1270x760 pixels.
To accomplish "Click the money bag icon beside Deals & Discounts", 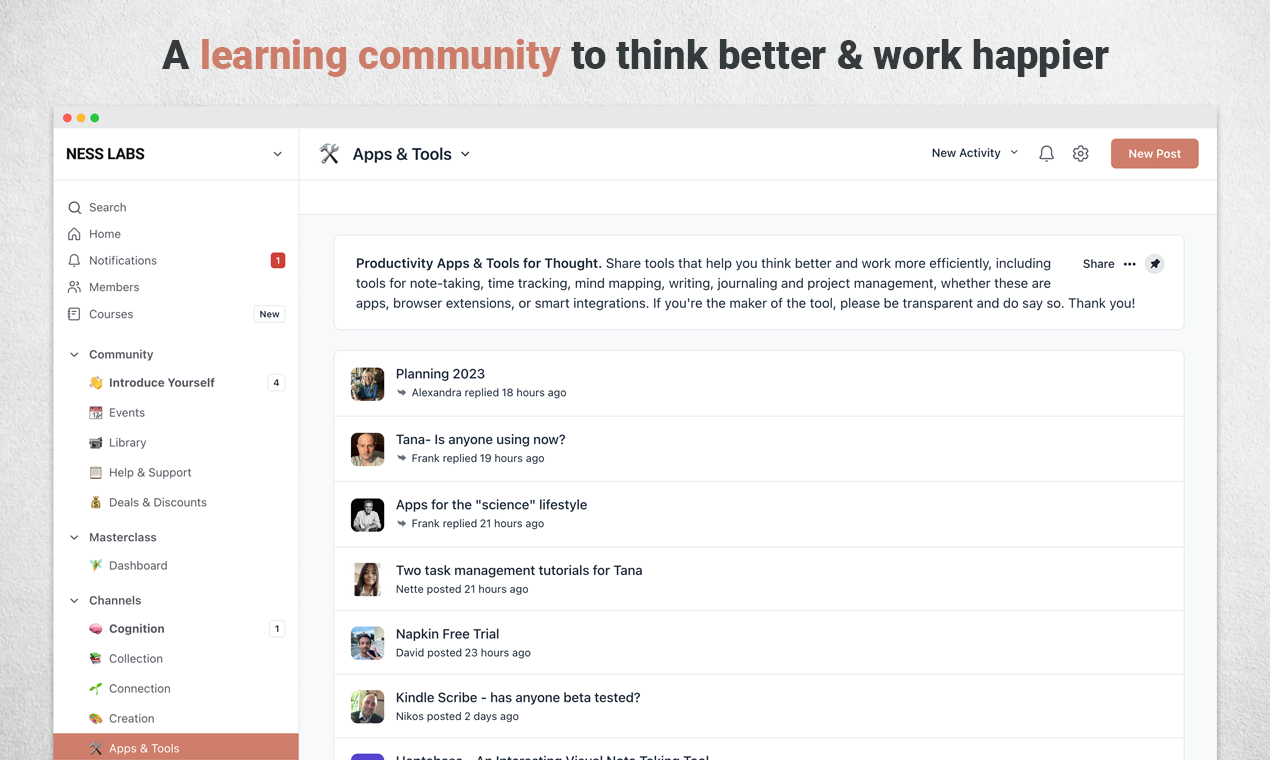I will tap(96, 503).
